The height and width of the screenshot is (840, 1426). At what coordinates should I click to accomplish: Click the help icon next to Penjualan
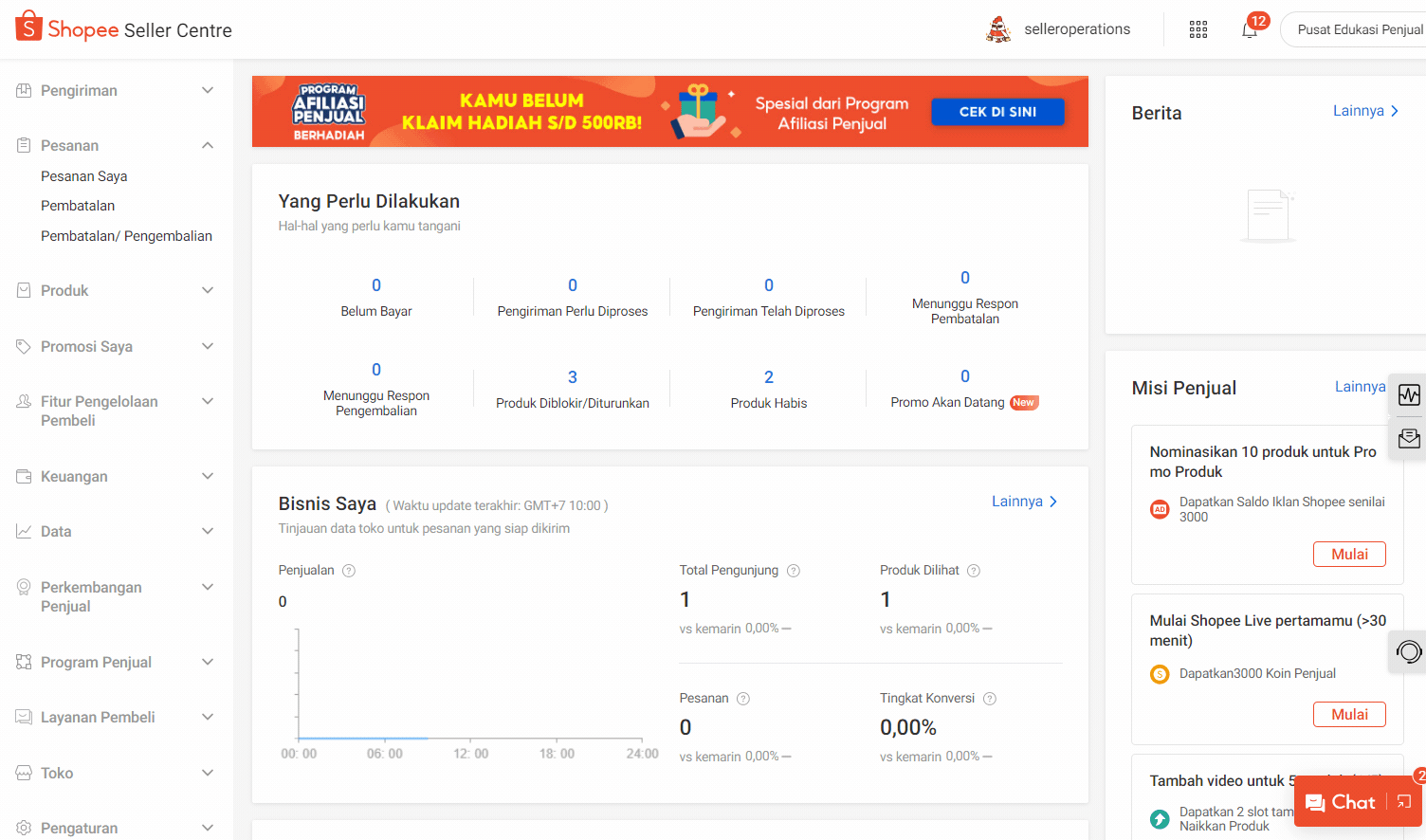[x=349, y=571]
